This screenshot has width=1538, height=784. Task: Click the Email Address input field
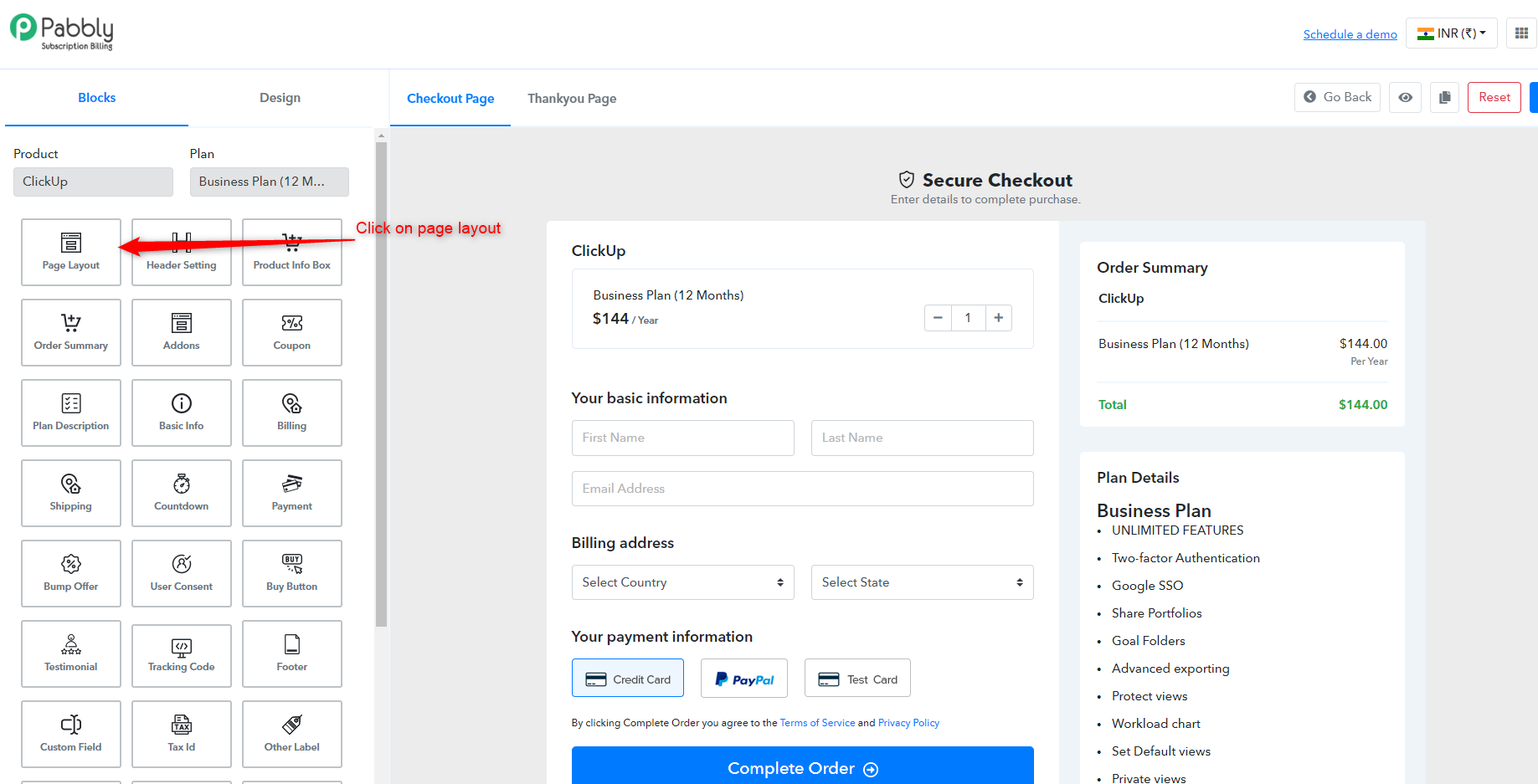click(803, 489)
